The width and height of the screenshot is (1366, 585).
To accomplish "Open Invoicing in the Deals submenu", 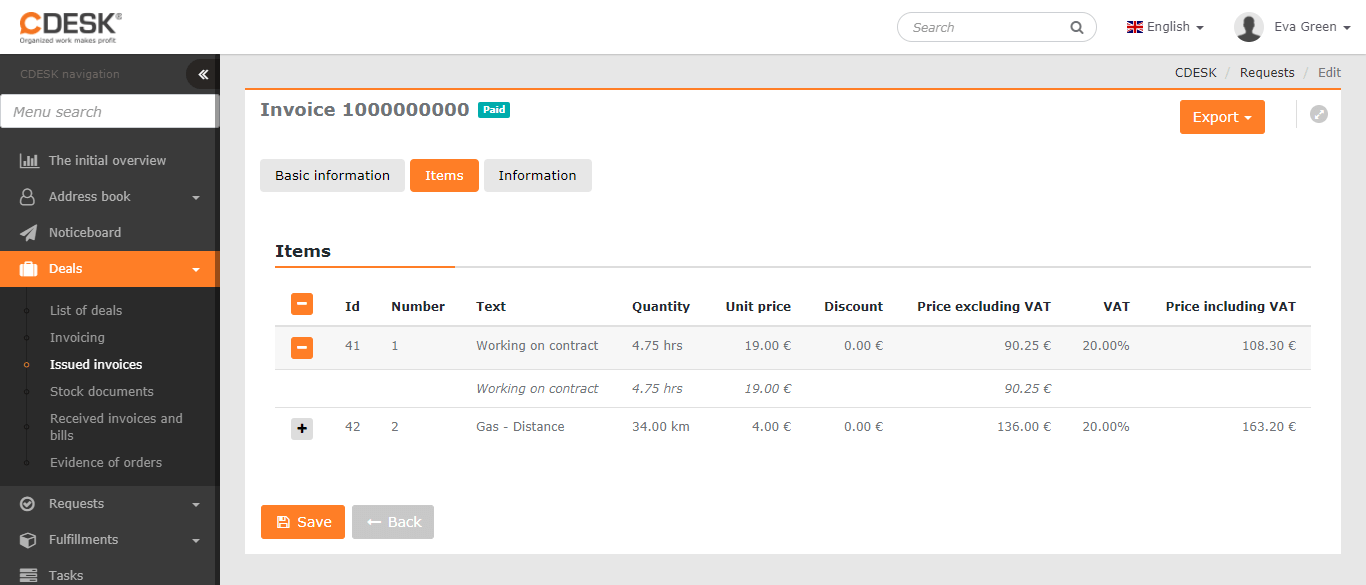I will coord(77,337).
